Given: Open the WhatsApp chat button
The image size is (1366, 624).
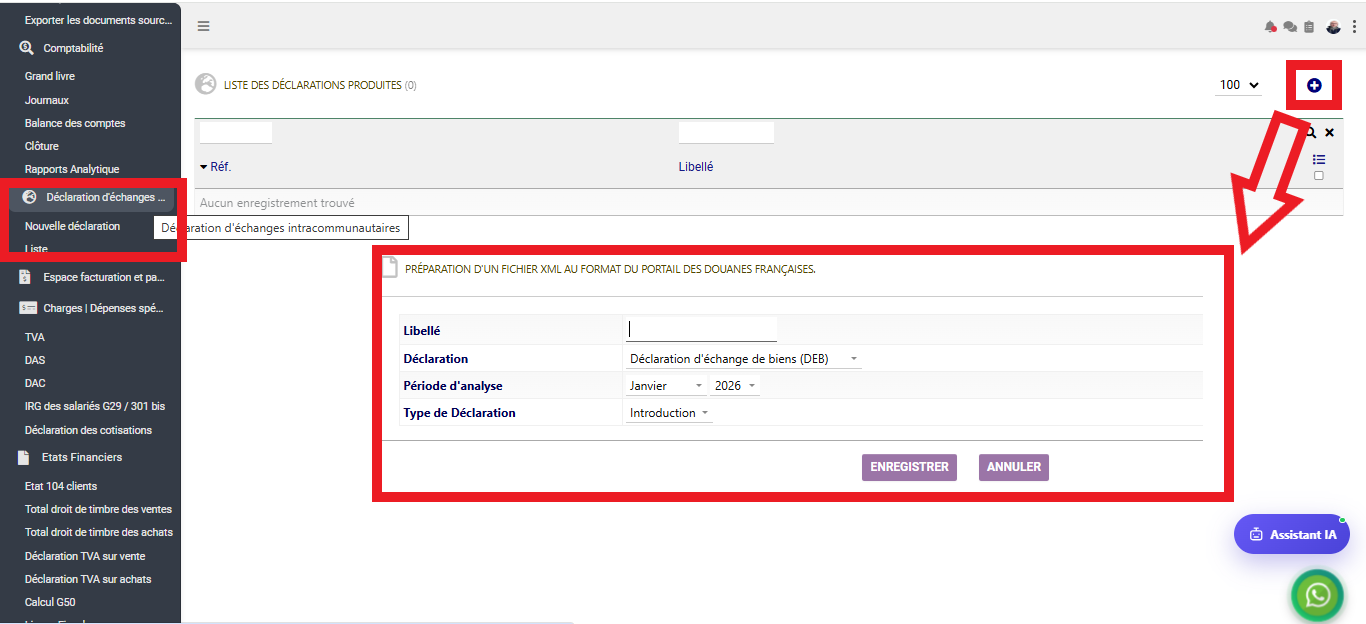Looking at the screenshot, I should tap(1319, 595).
